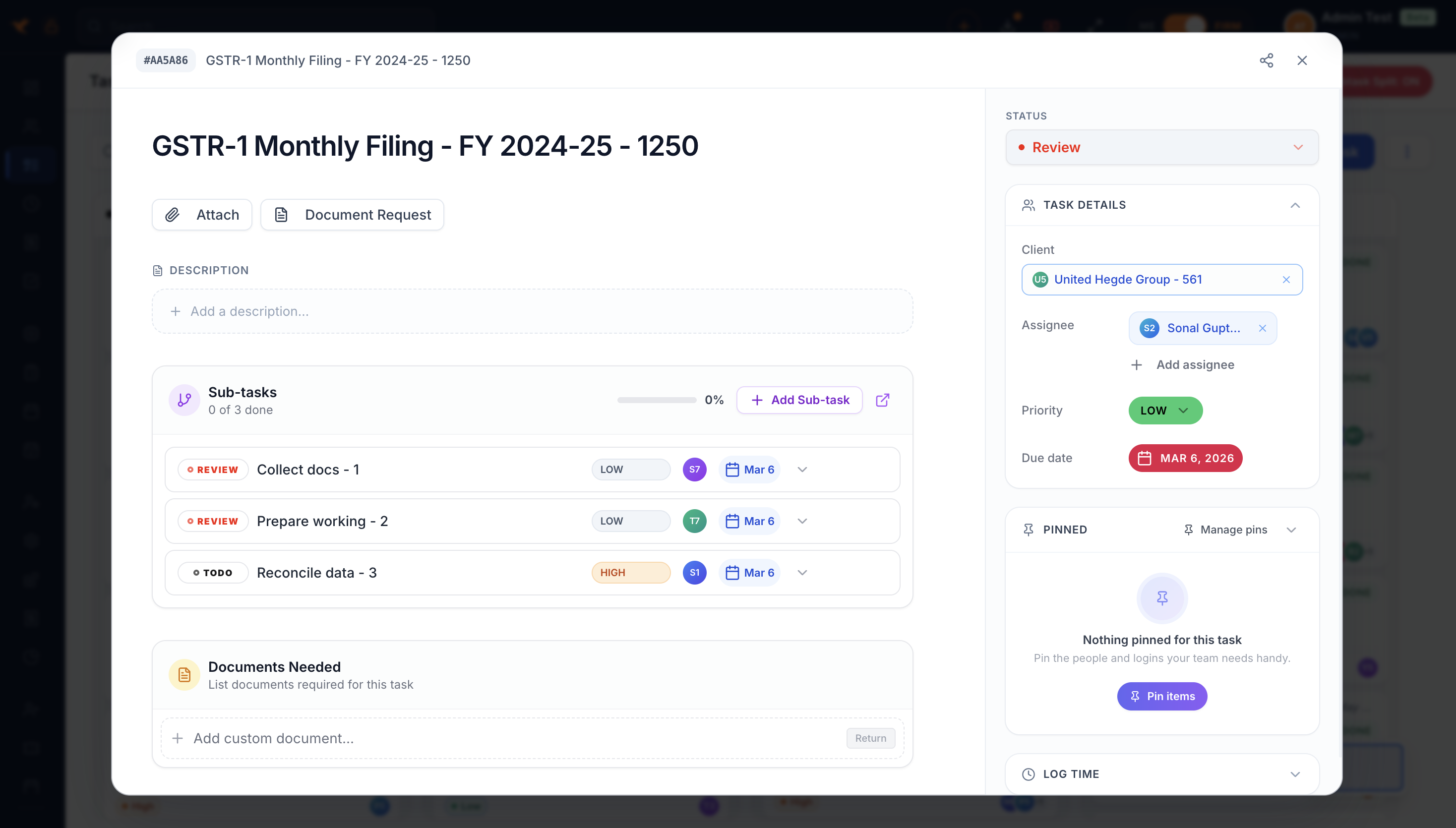Open sub-task Reconcile data - 3
This screenshot has width=1456, height=828.
click(317, 573)
